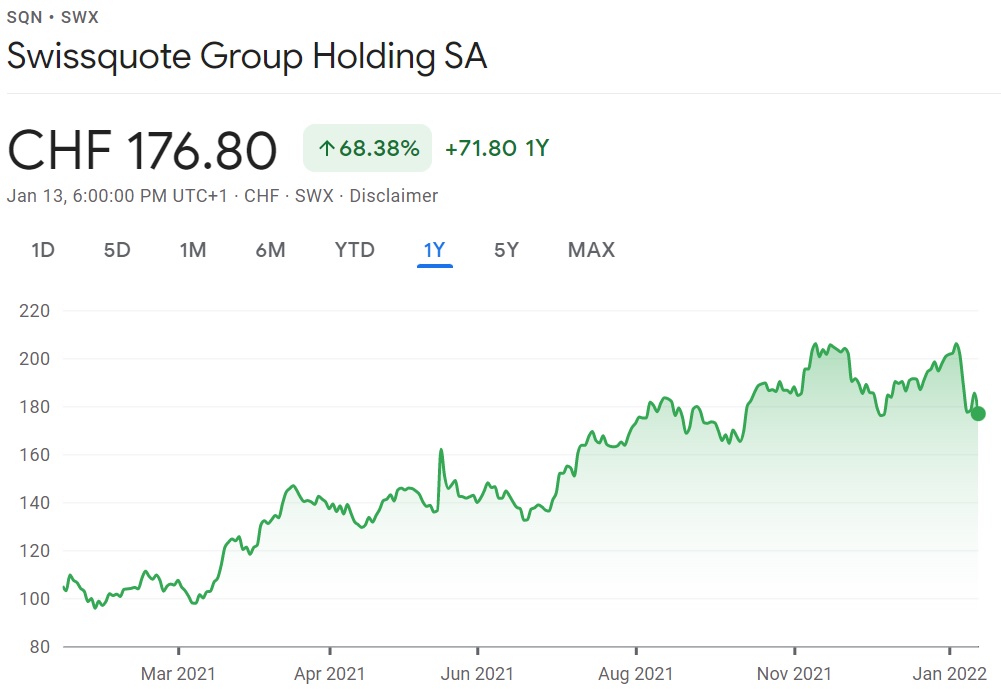Click the active 1Y range tab
The image size is (1001, 689).
point(434,250)
